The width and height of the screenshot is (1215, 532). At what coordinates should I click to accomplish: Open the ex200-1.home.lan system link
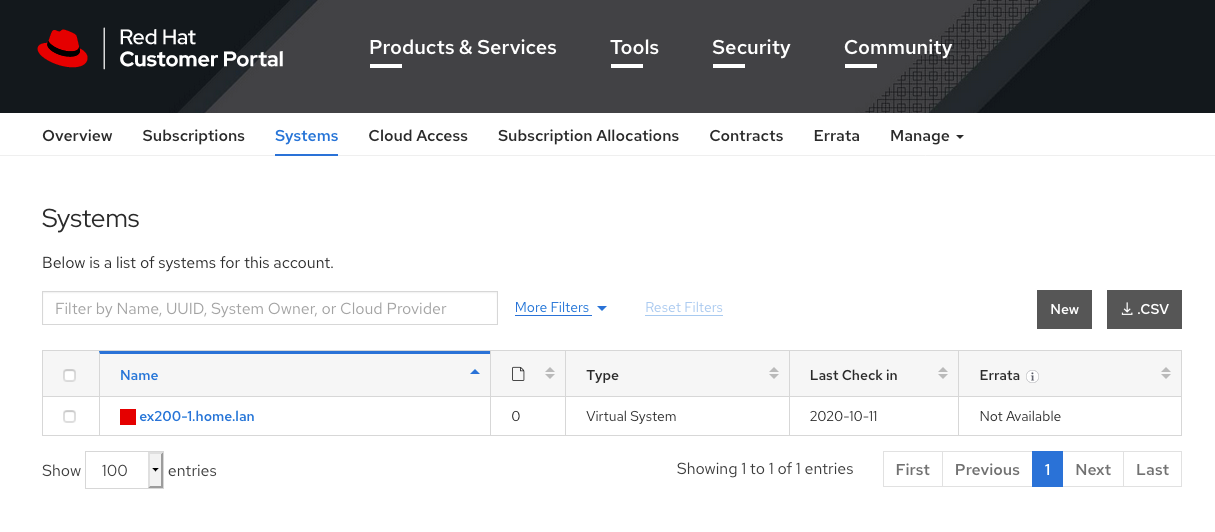tap(197, 416)
